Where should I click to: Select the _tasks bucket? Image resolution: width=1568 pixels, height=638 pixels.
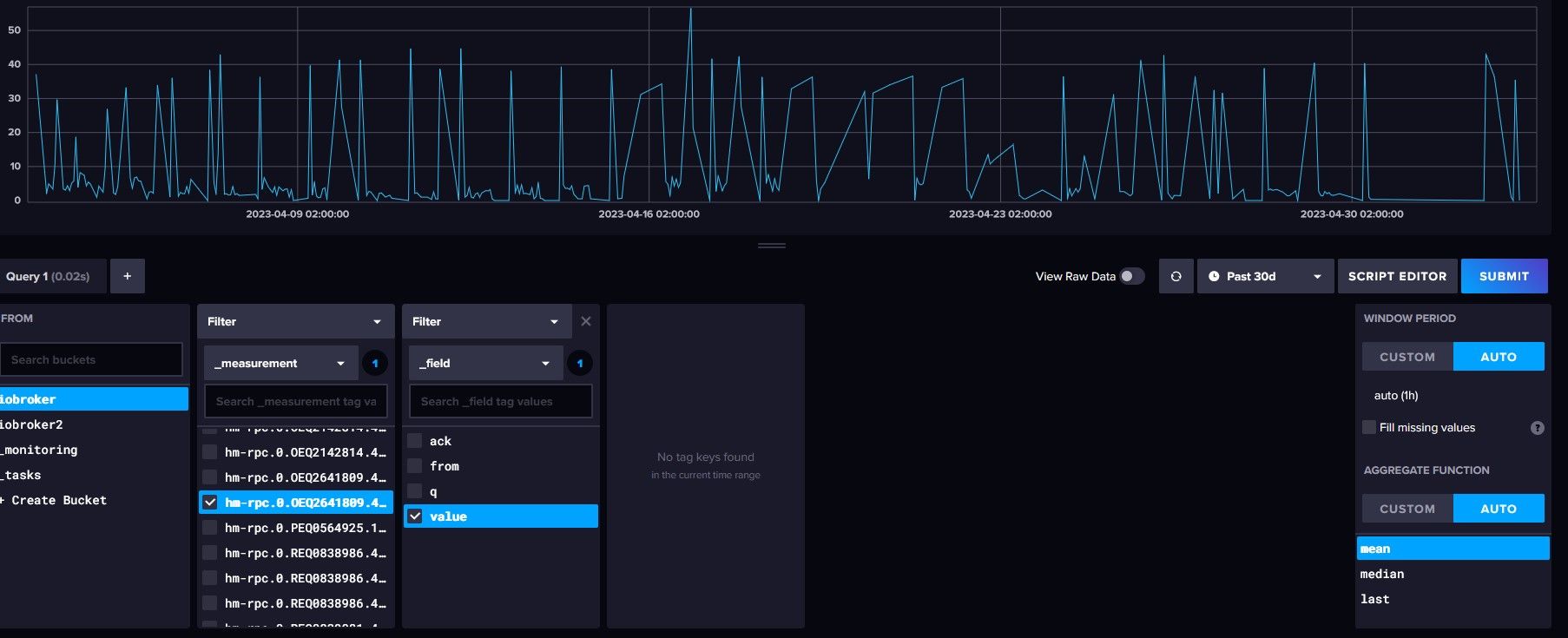click(94, 475)
